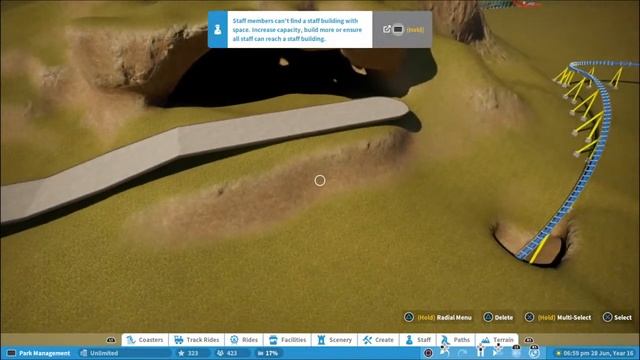Select the Terrain tab

tap(497, 340)
